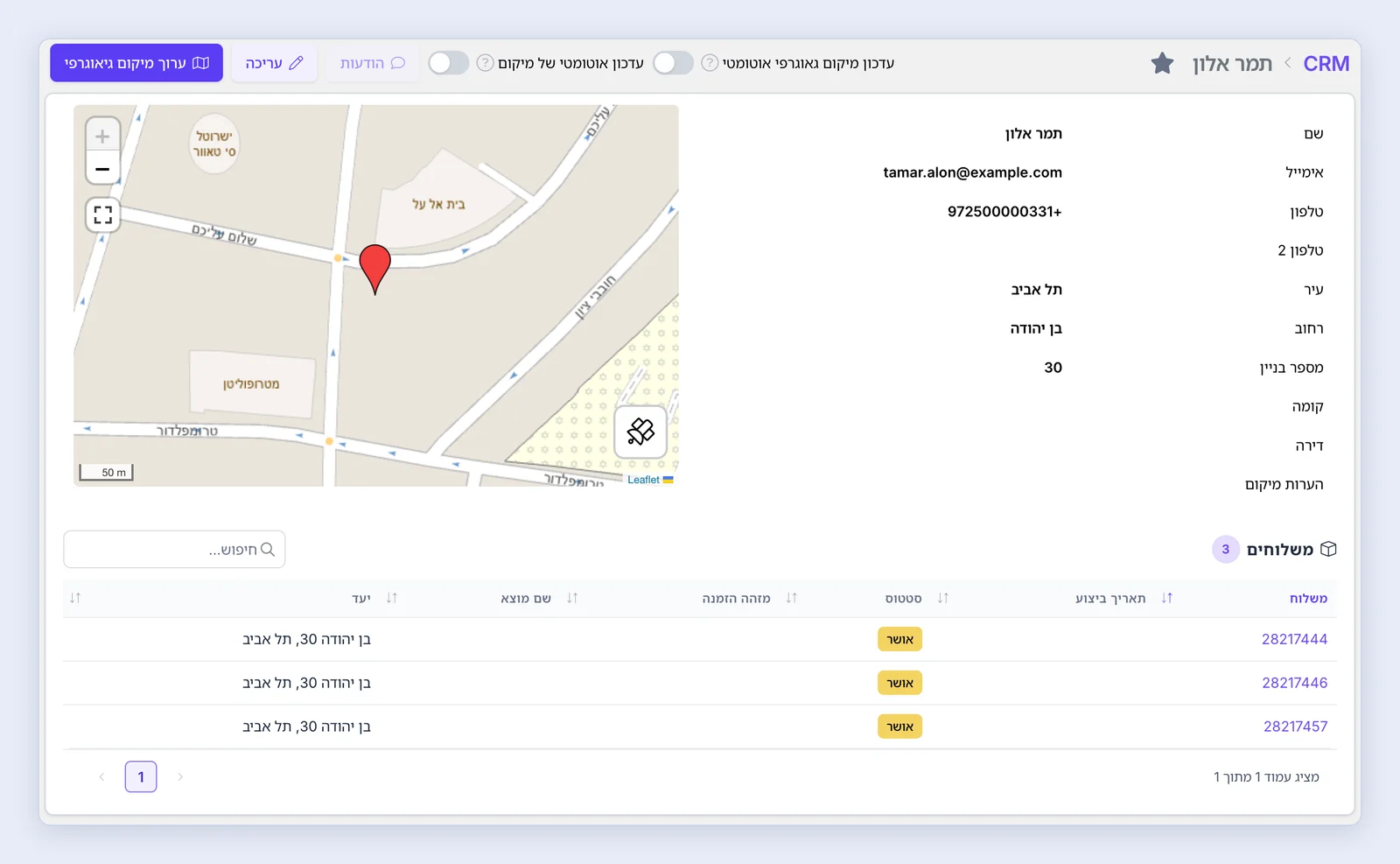The width and height of the screenshot is (1400, 864).
Task: Click the phone number 972500000331+
Action: [1004, 212]
